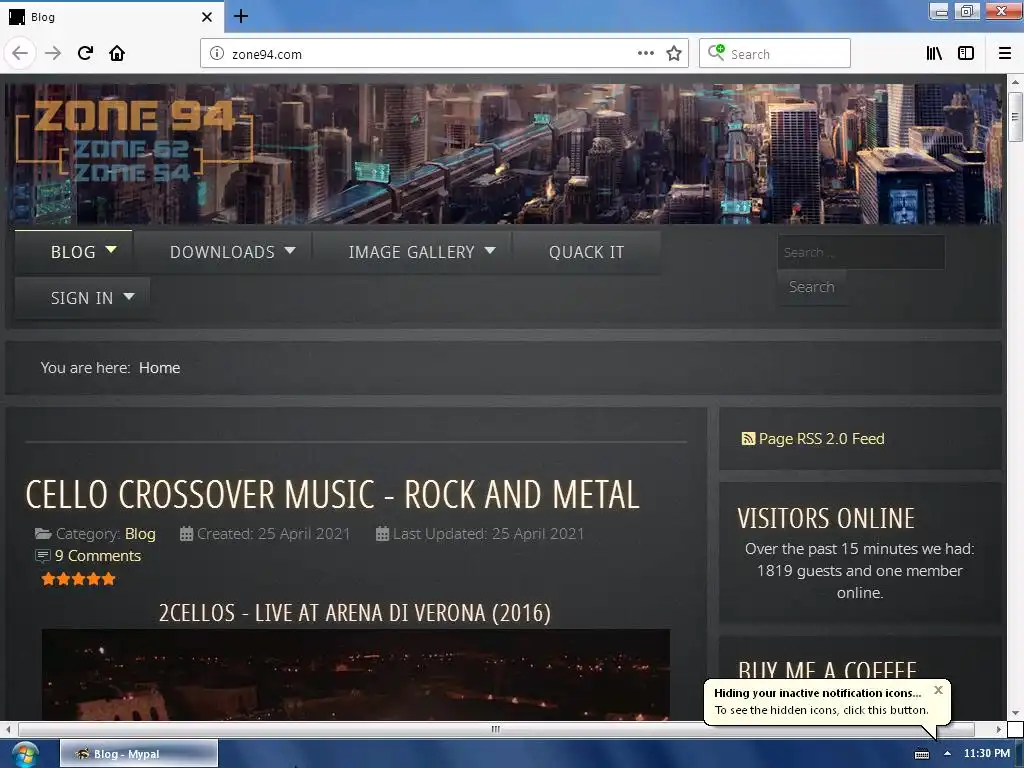Click the scroll left arrow
1024x768 pixels.
(8, 729)
